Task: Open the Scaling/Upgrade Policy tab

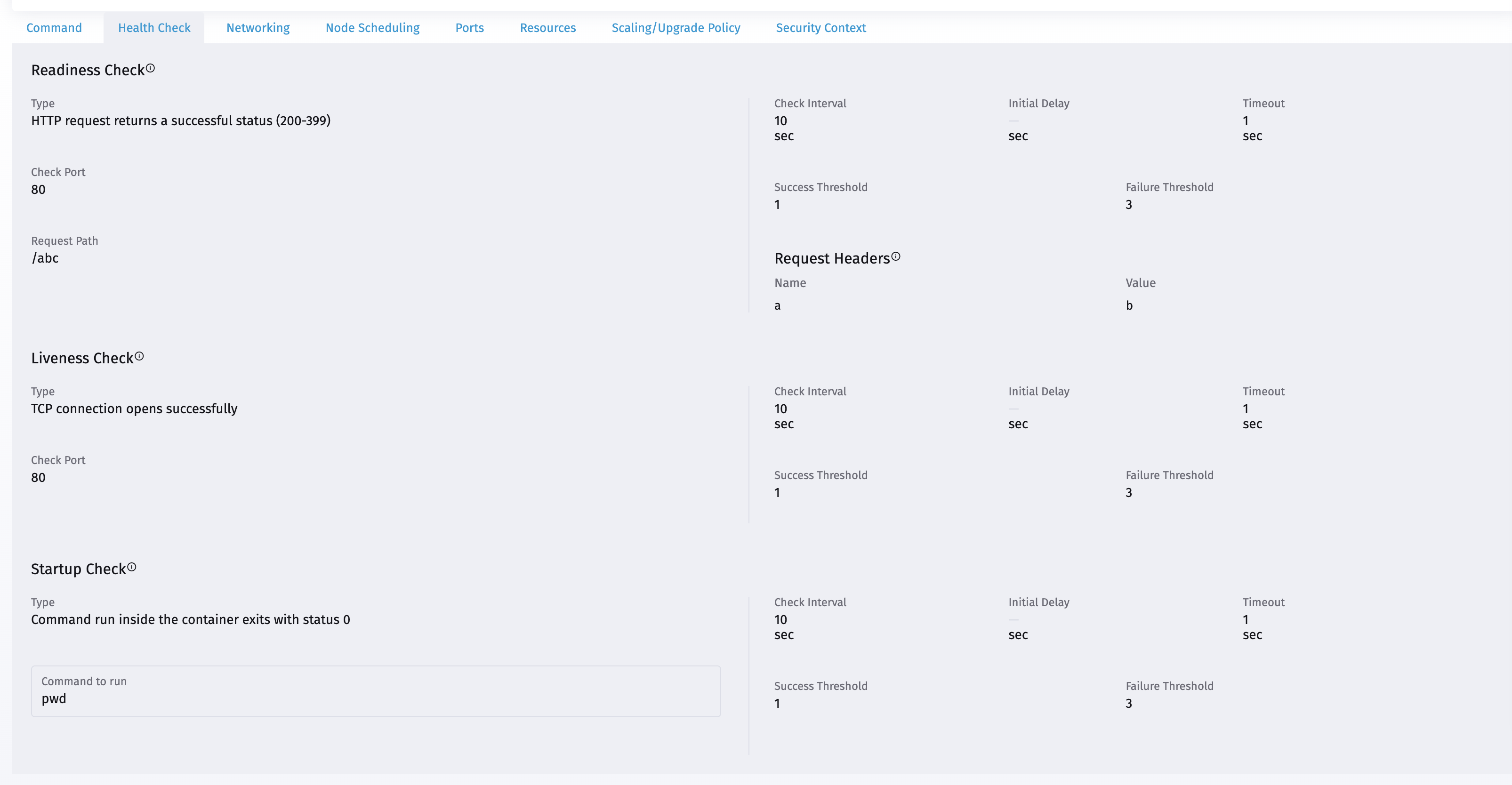Action: [676, 28]
